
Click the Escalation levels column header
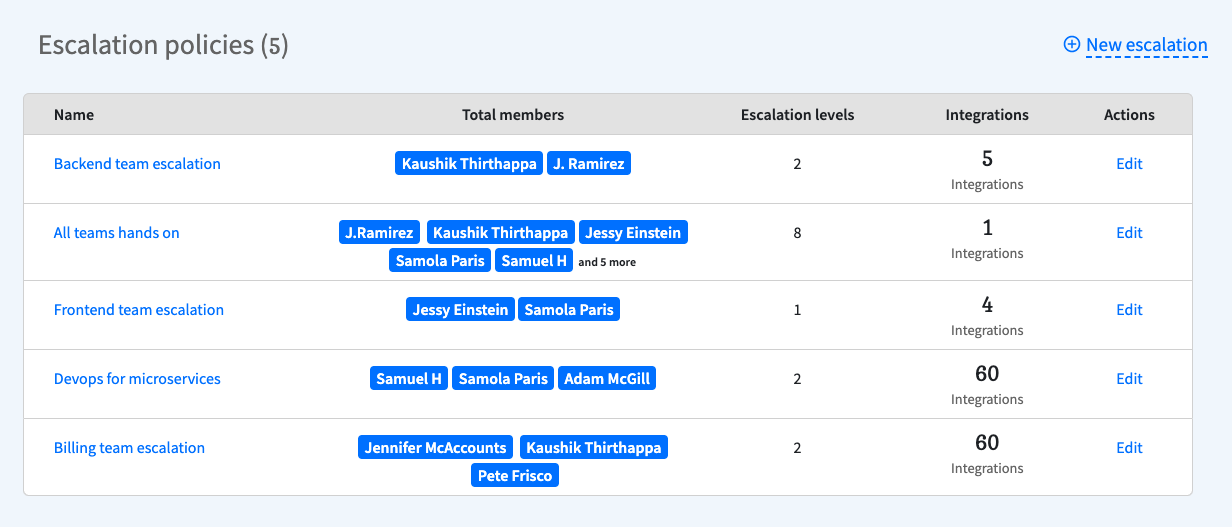(x=797, y=115)
